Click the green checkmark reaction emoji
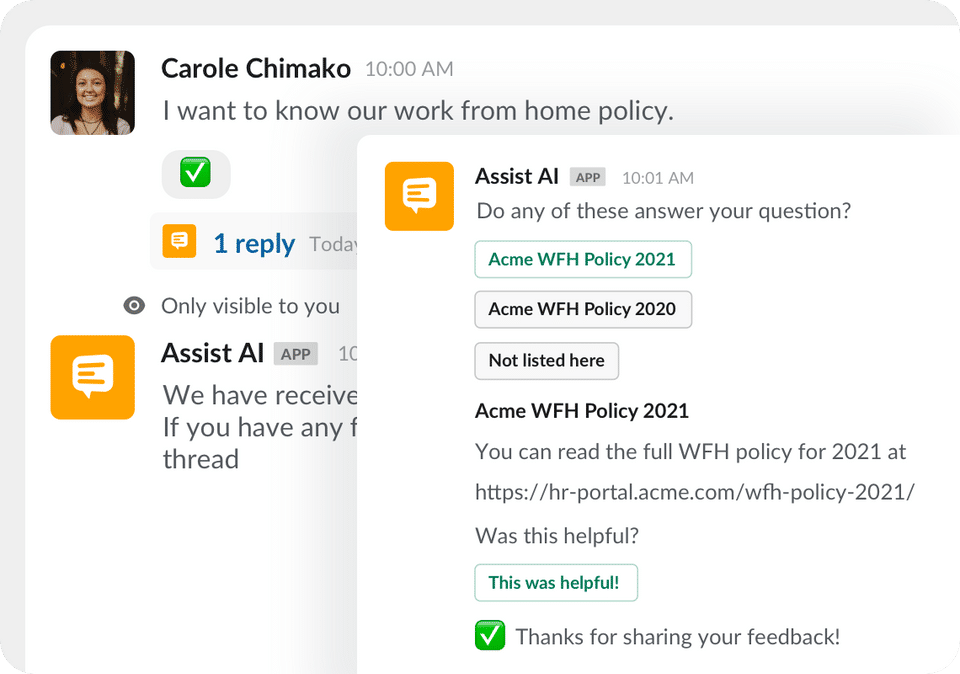This screenshot has width=960, height=674. (195, 173)
